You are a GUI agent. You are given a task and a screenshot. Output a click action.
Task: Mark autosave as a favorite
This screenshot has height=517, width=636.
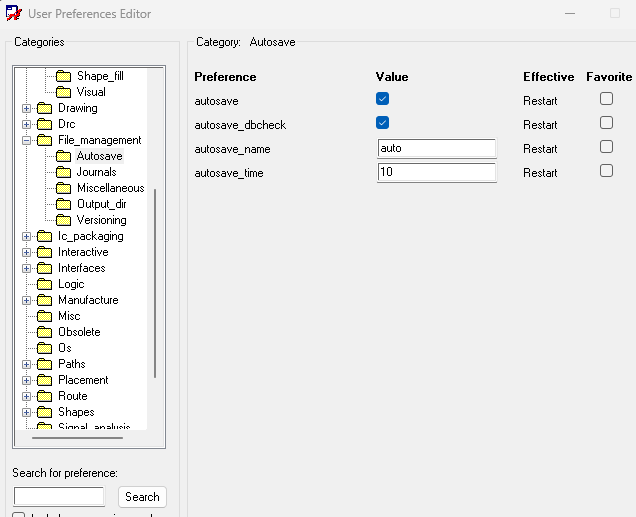click(x=606, y=99)
